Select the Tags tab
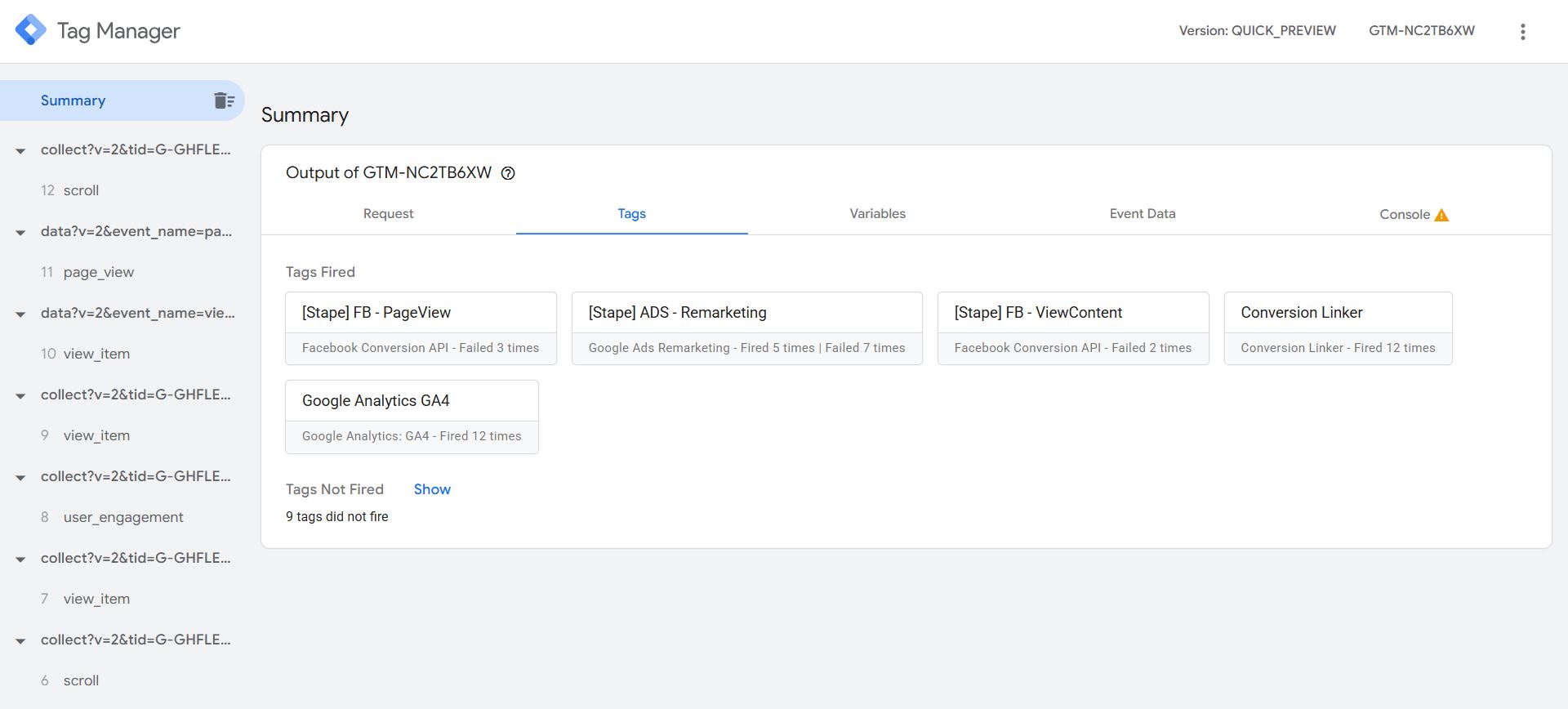1568x709 pixels. coord(631,213)
